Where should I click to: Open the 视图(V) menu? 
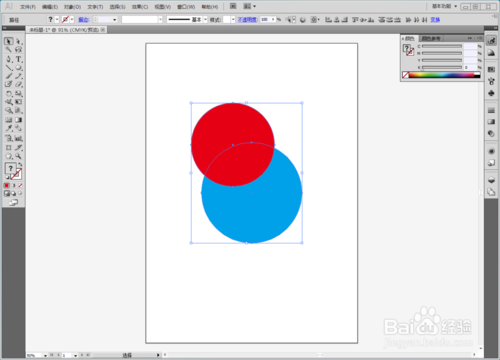tap(163, 7)
